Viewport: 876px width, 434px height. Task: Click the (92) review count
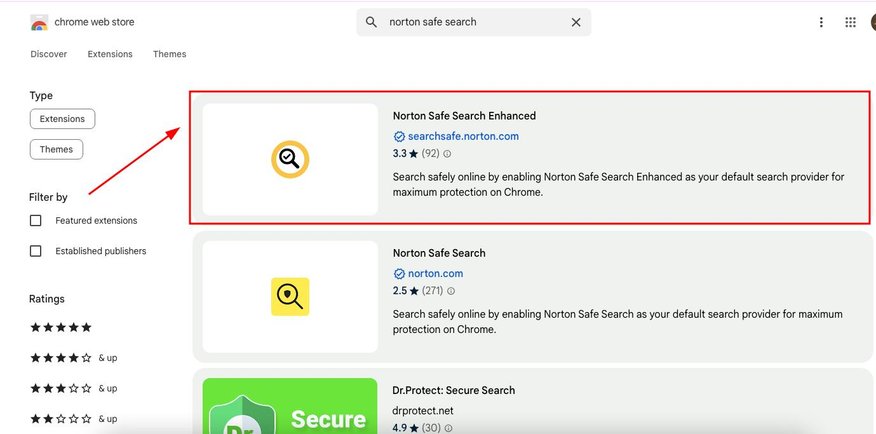point(430,154)
